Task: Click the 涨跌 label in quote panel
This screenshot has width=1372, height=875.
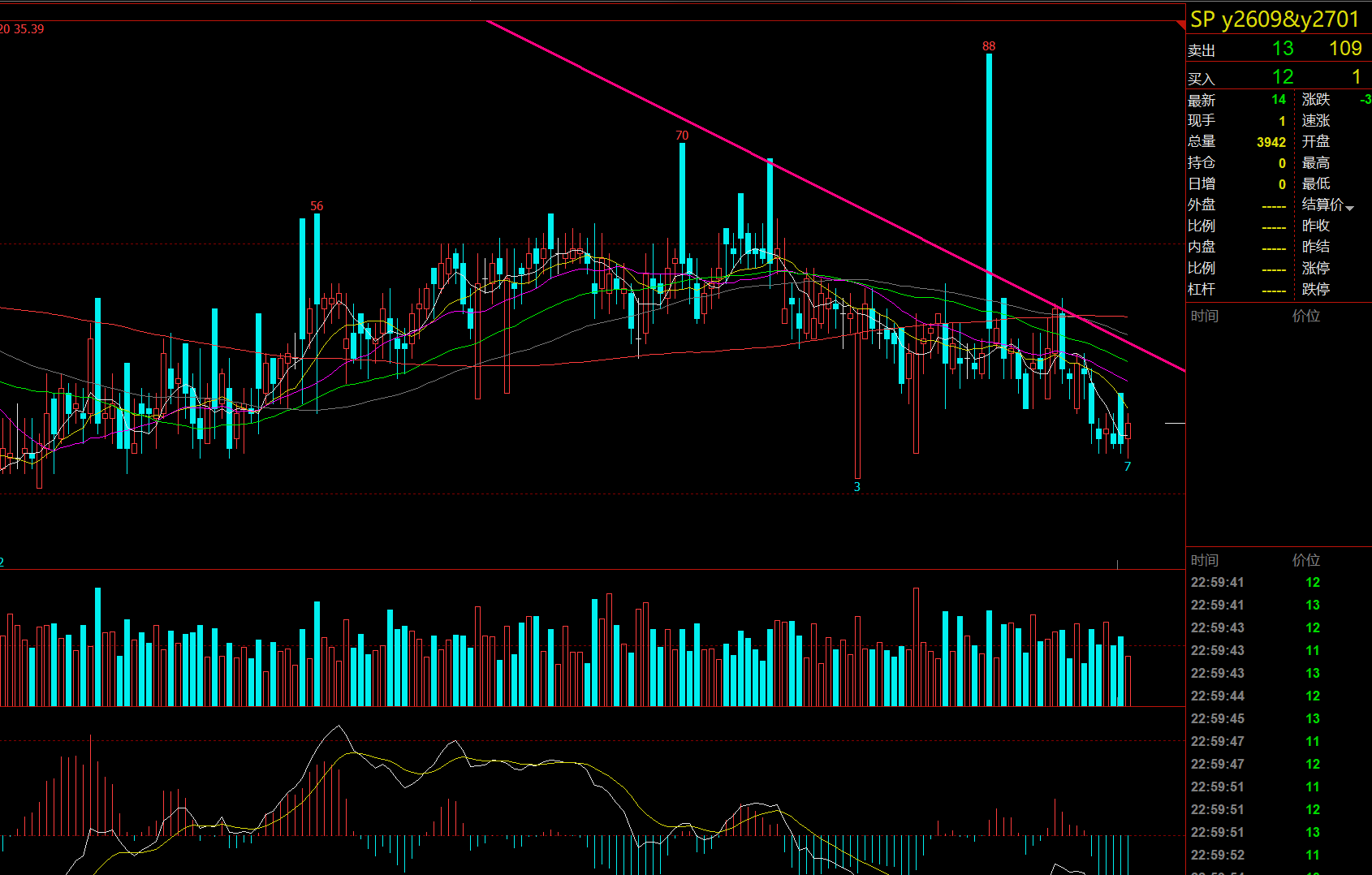Action: click(x=1316, y=99)
